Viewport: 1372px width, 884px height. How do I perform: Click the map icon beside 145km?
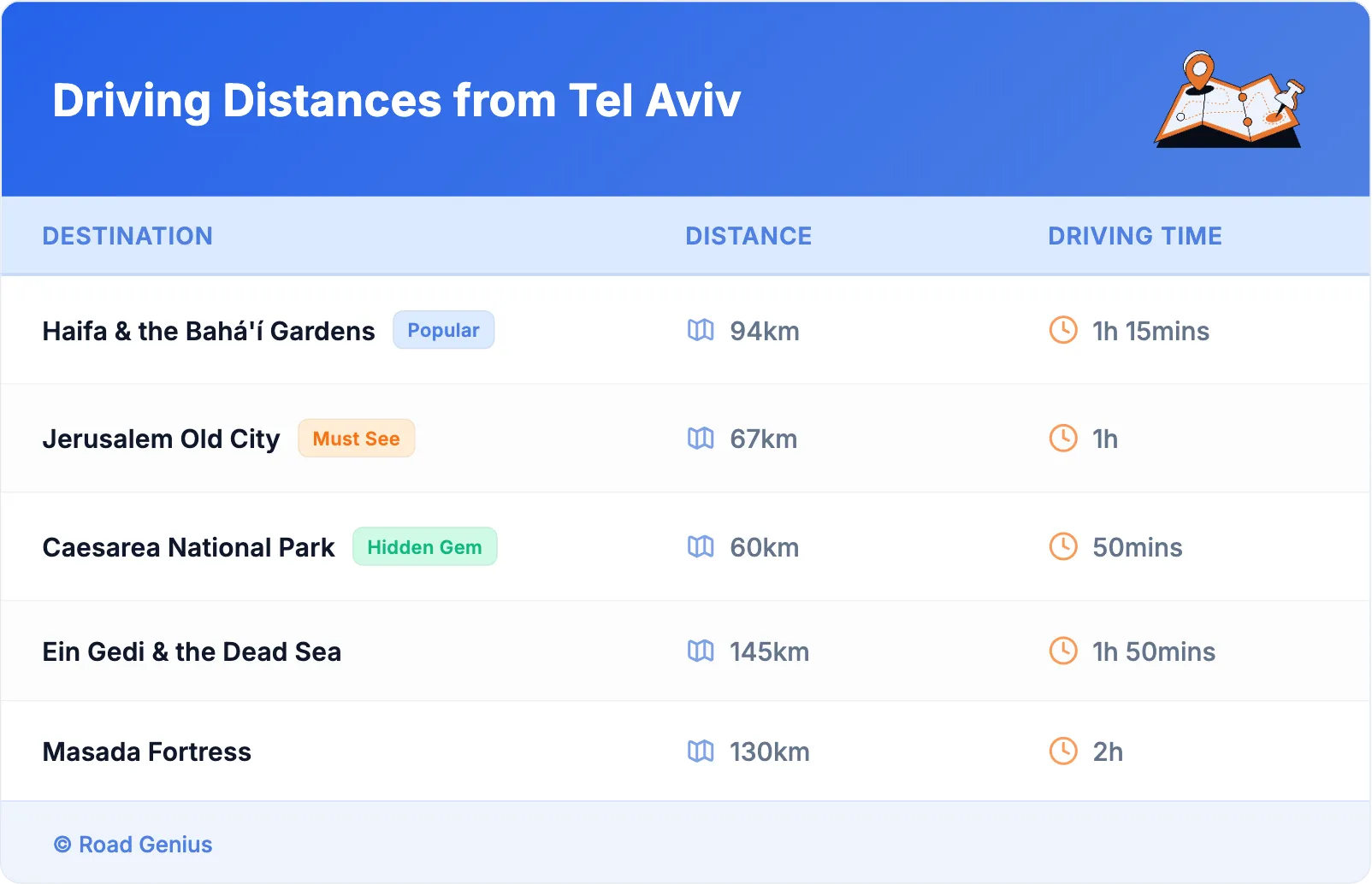[701, 651]
